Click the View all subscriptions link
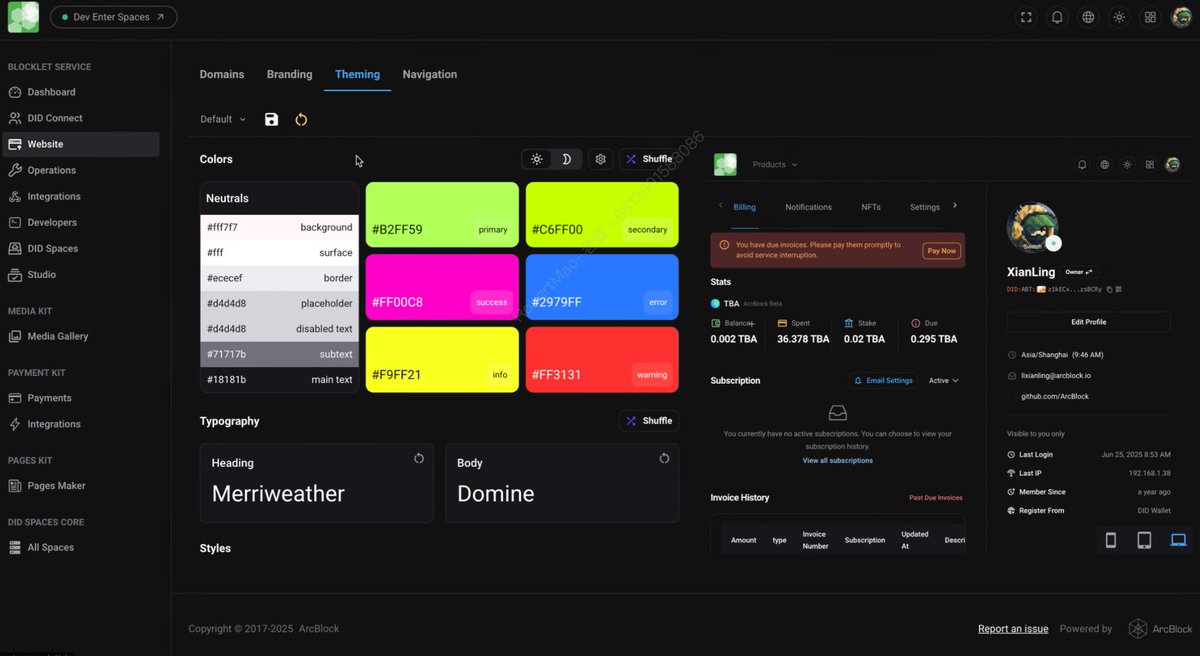The image size is (1200, 656). click(x=837, y=461)
